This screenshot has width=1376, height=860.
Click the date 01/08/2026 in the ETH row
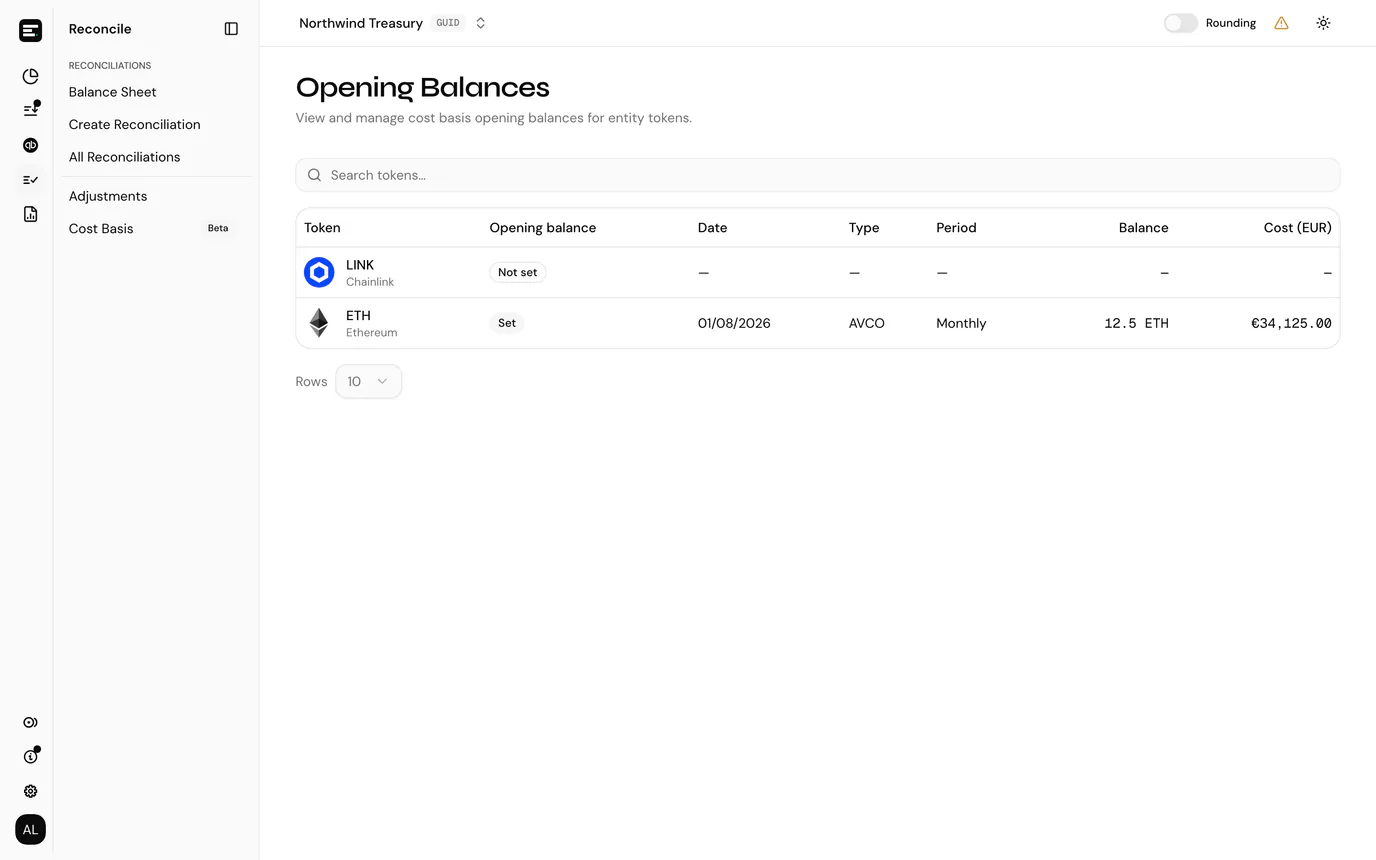coord(734,323)
